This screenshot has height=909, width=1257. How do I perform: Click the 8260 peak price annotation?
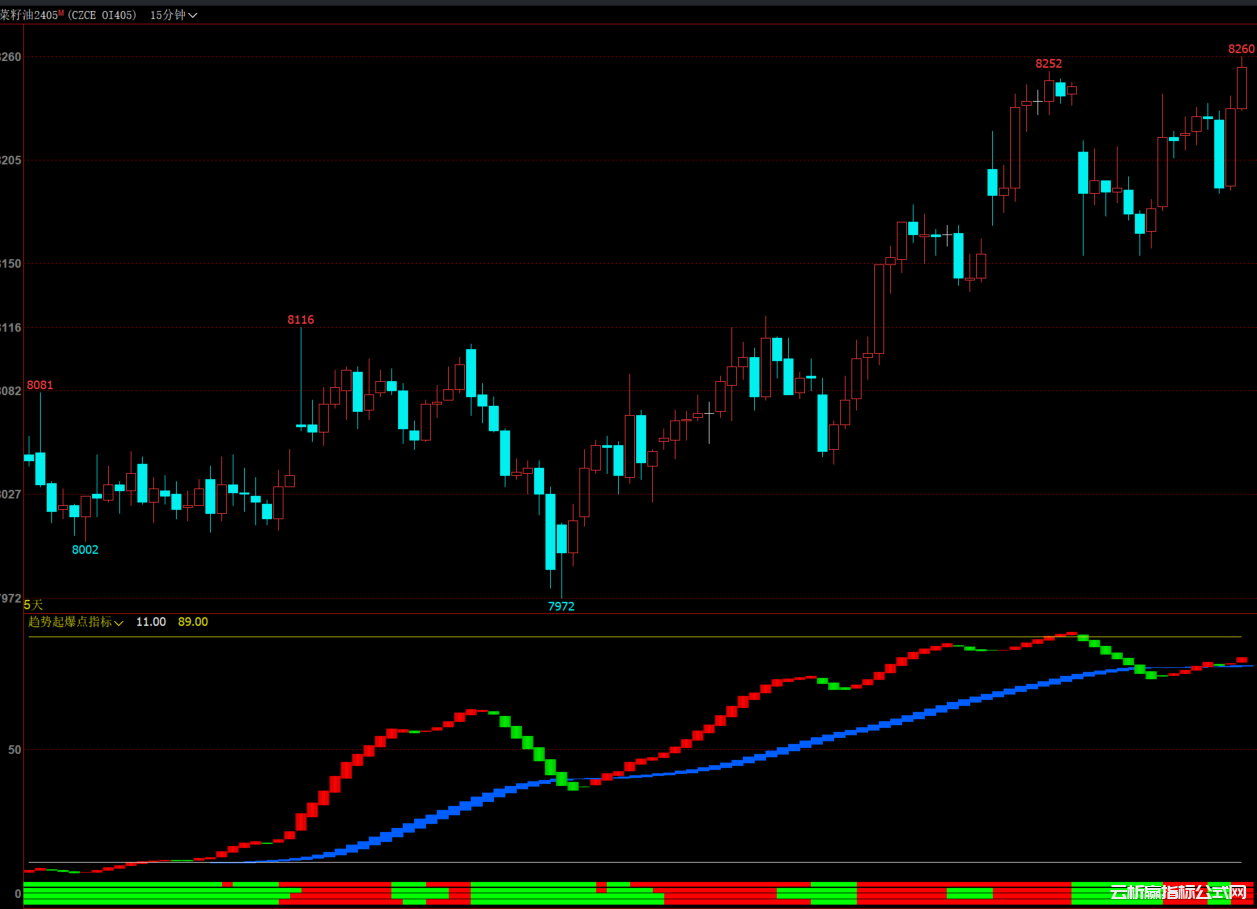click(1241, 49)
